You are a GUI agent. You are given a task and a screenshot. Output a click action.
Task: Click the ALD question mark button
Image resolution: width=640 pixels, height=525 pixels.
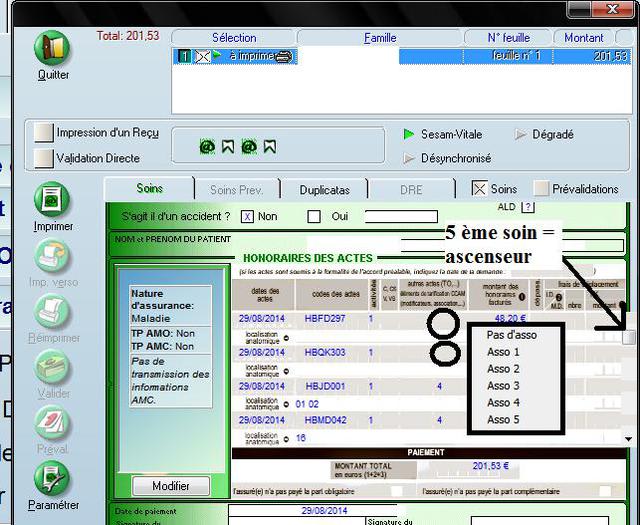[x=528, y=207]
